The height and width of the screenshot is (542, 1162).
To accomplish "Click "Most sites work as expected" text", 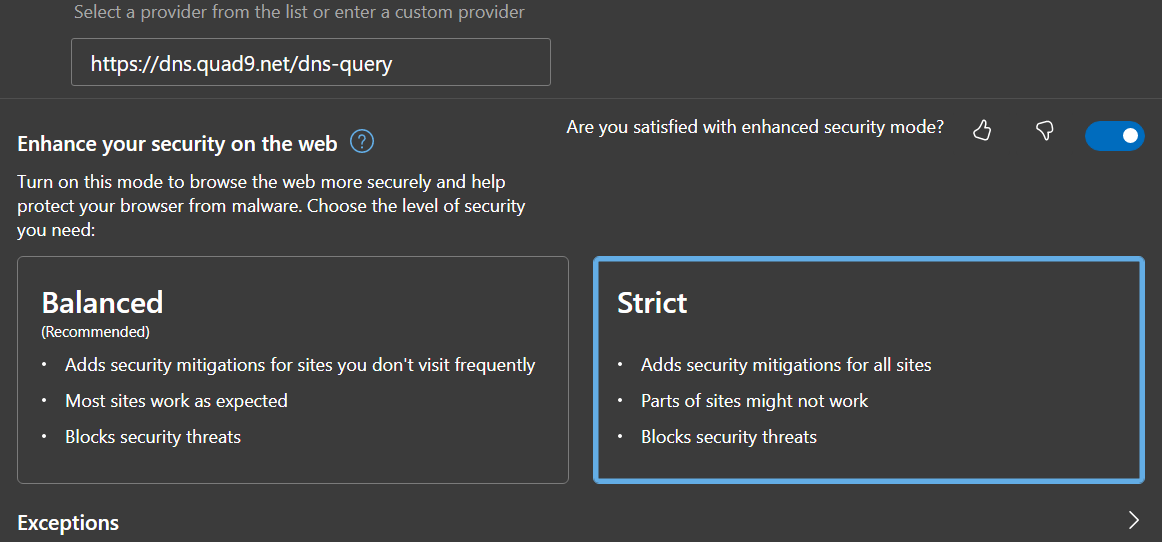I will tap(176, 401).
